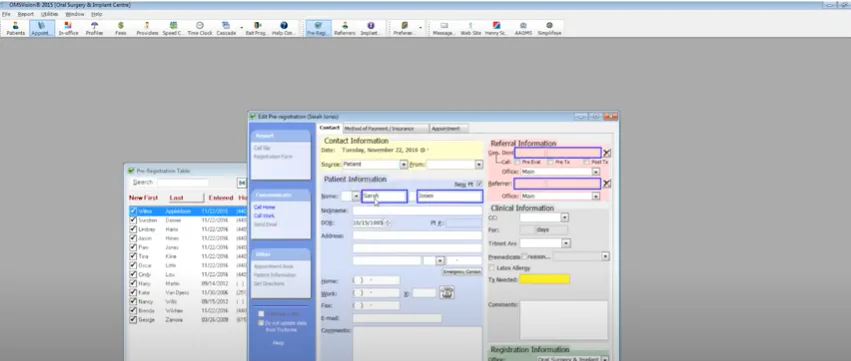The image size is (851, 361).
Task: Switch to Method of Payment / Insurance tab
Action: coord(385,128)
